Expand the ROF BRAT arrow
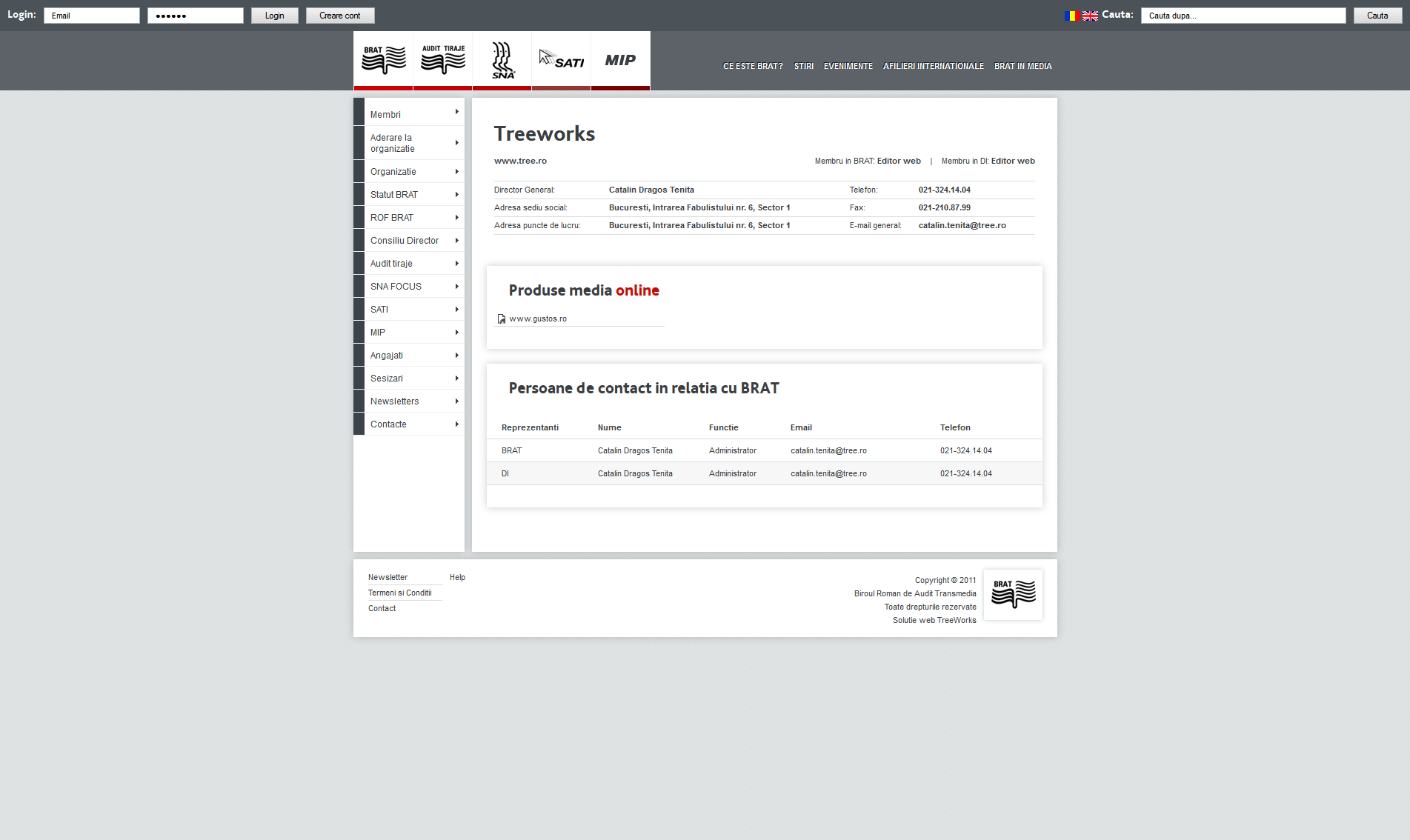The height and width of the screenshot is (840, 1410). click(x=456, y=217)
